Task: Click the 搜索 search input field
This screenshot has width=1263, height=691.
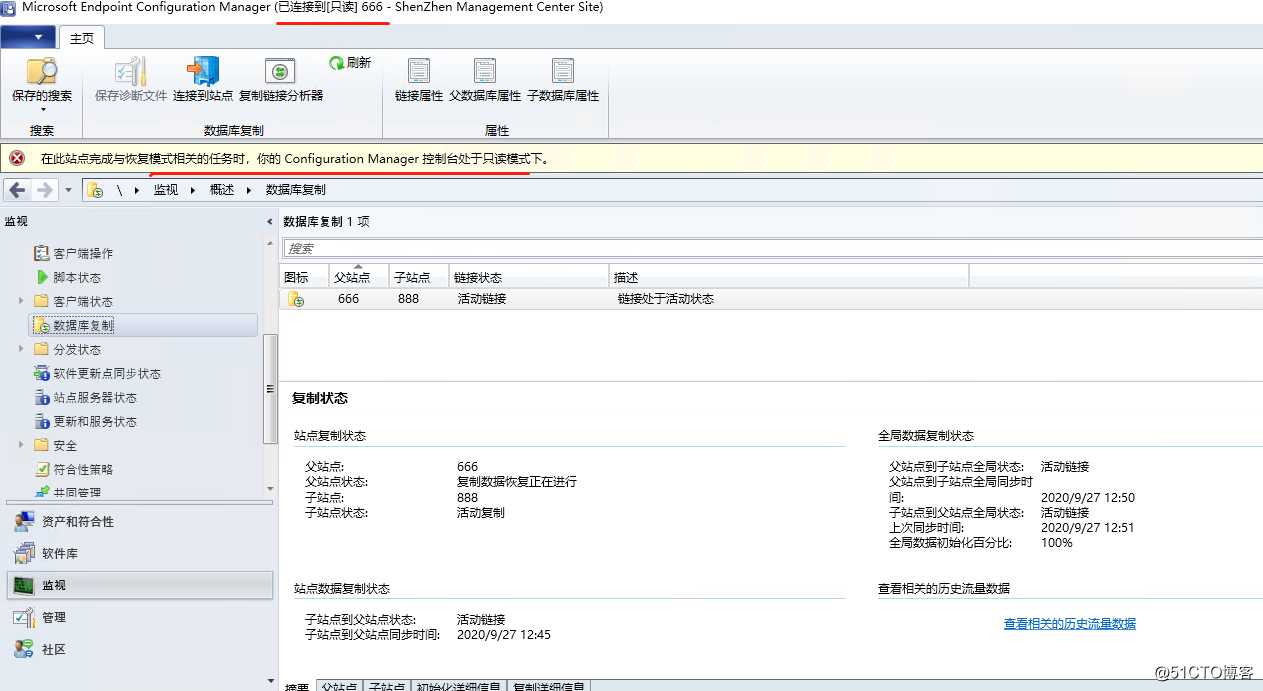Action: tap(772, 248)
